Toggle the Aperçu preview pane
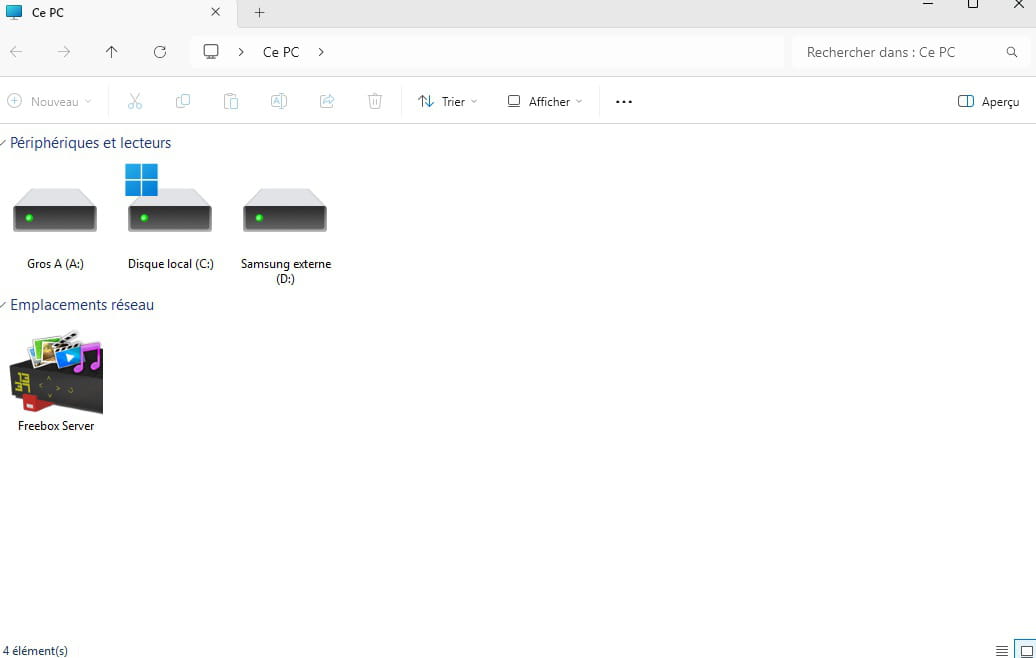This screenshot has width=1036, height=658. (x=988, y=102)
